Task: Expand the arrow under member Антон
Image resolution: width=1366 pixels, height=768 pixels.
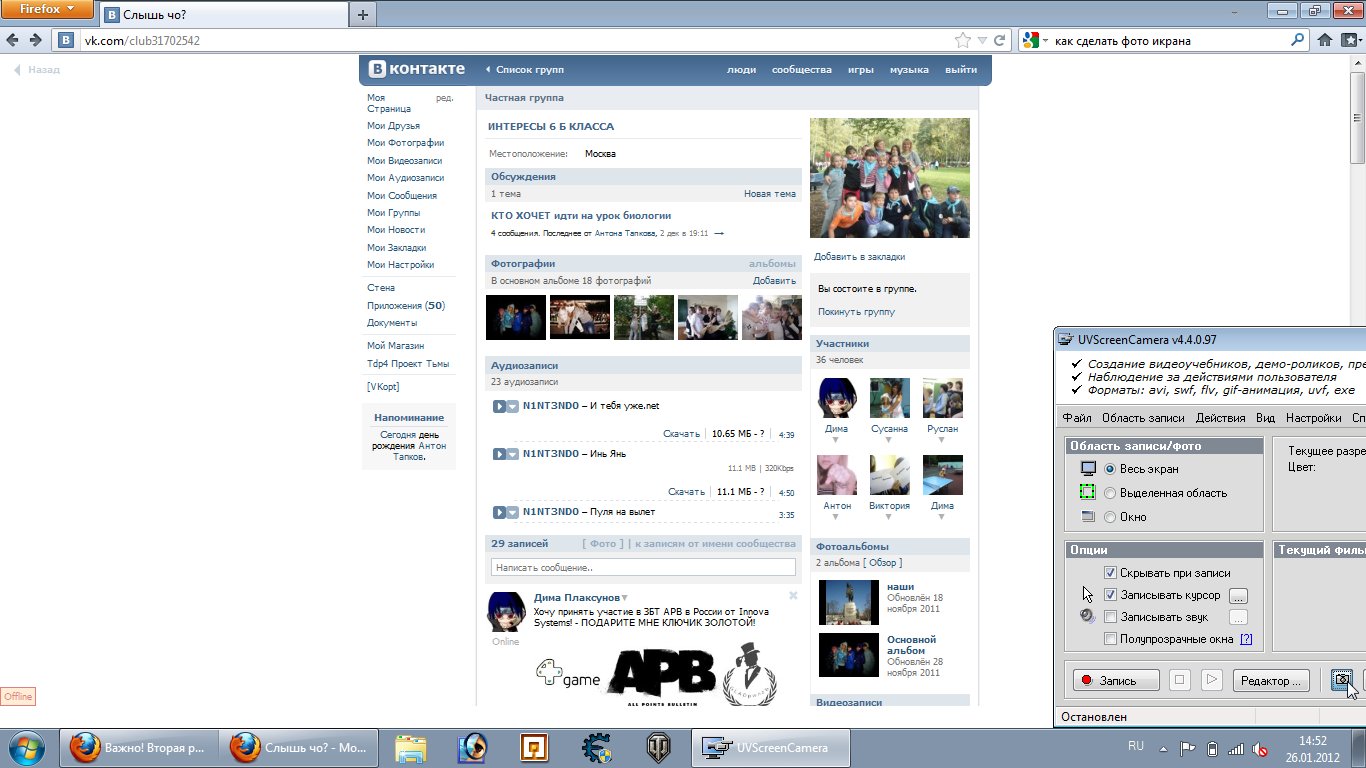Action: pos(837,517)
